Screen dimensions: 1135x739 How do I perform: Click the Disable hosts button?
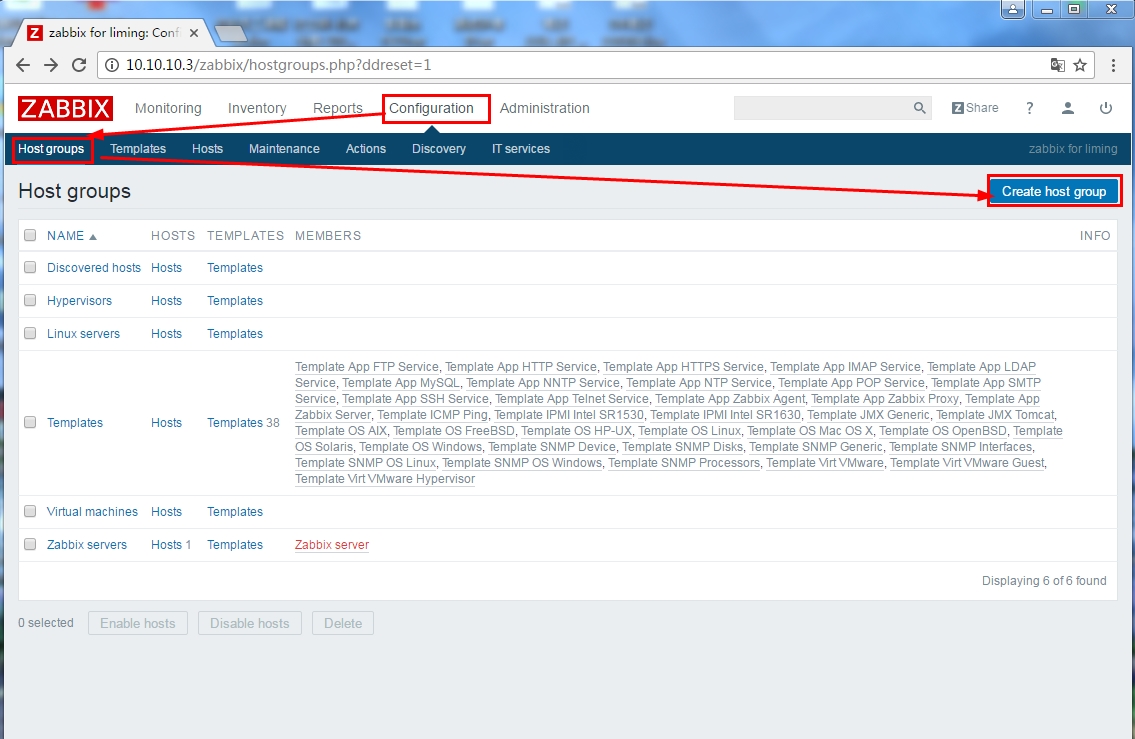click(x=250, y=623)
